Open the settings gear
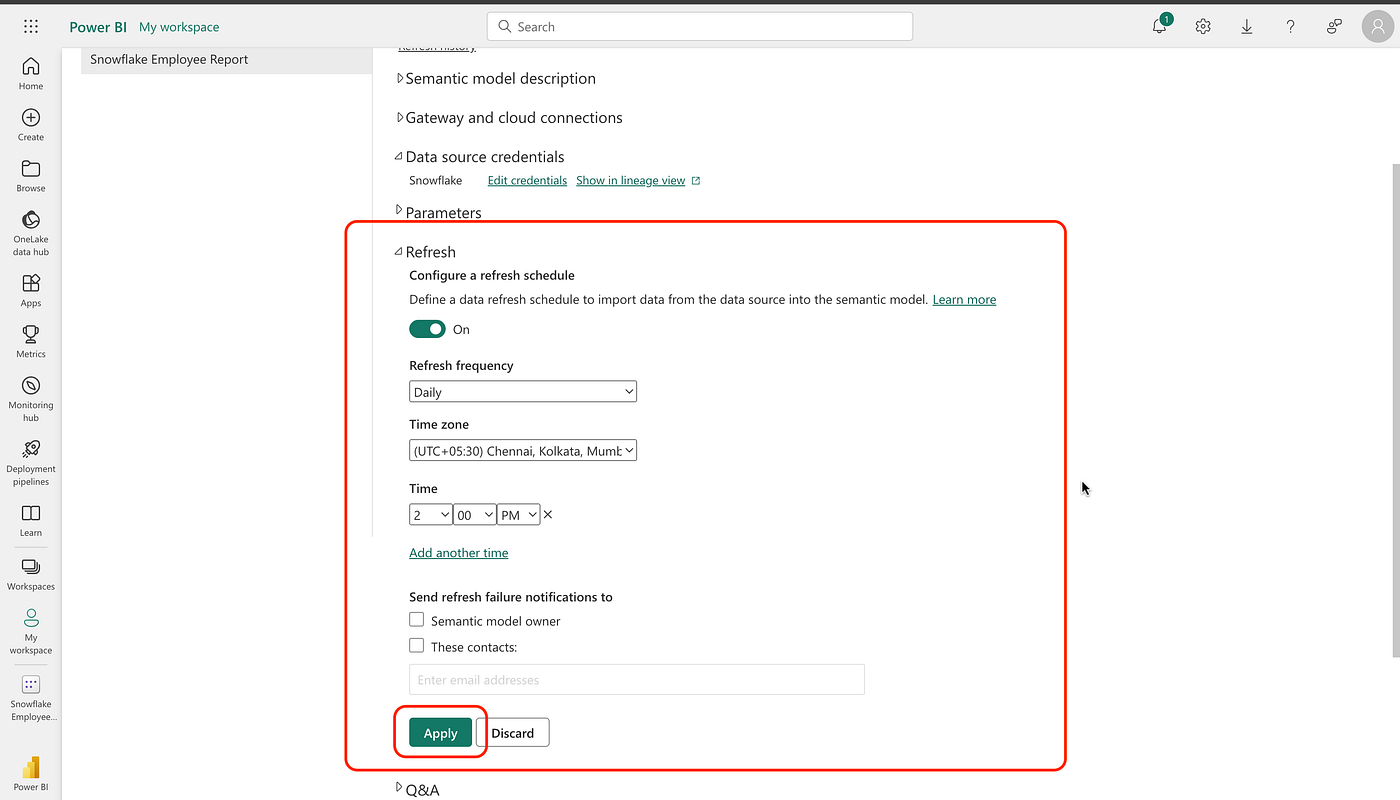 (1203, 27)
